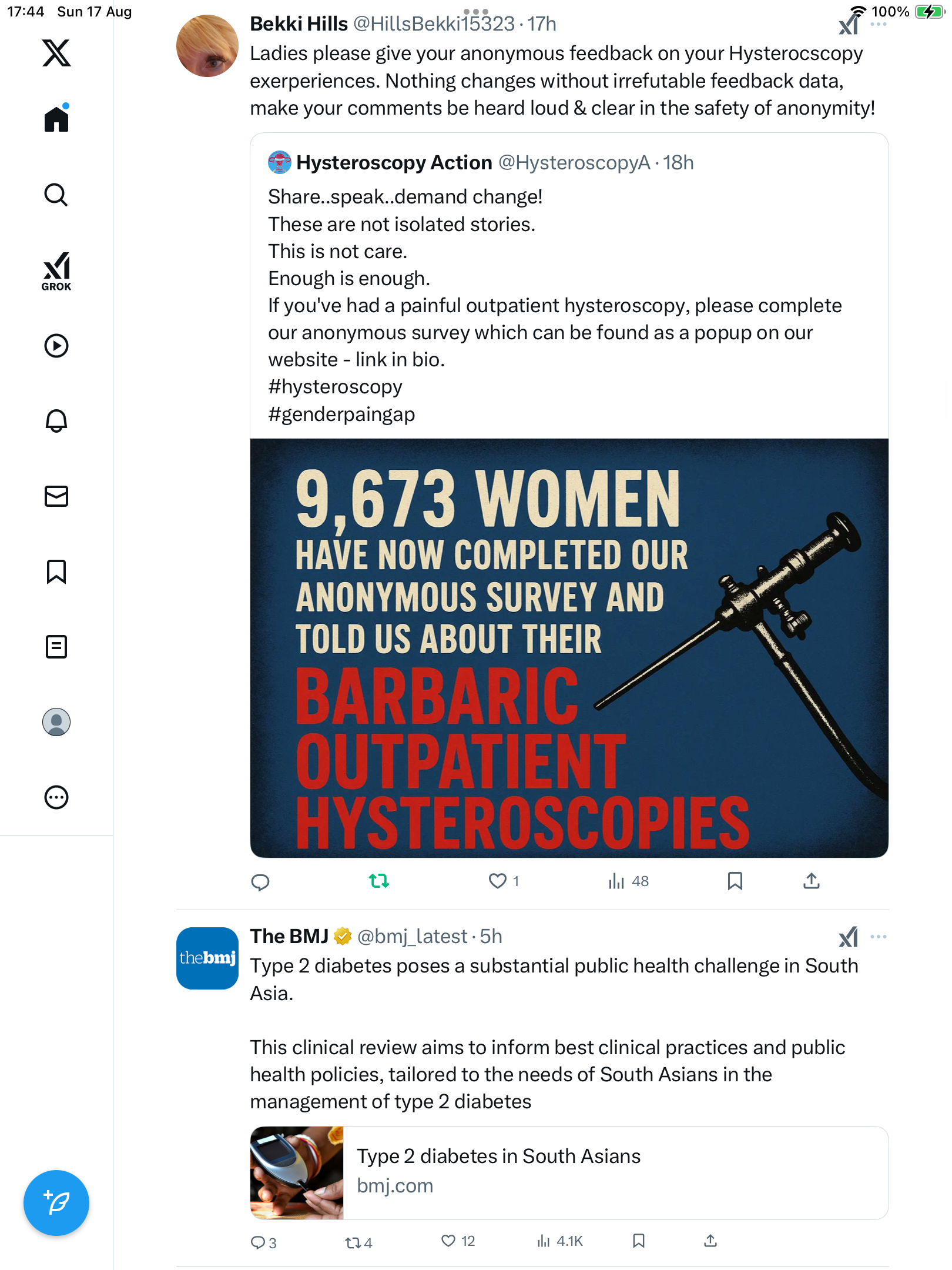Open the Grok sidebar item
Viewport: 952px width, 1270px height.
56,271
